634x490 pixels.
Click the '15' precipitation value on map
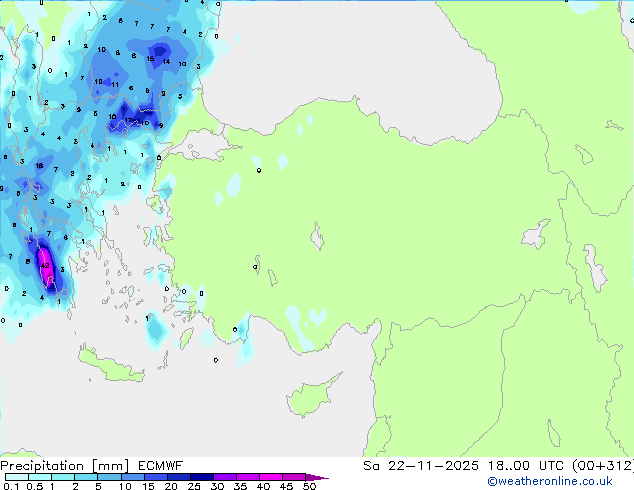(150, 59)
